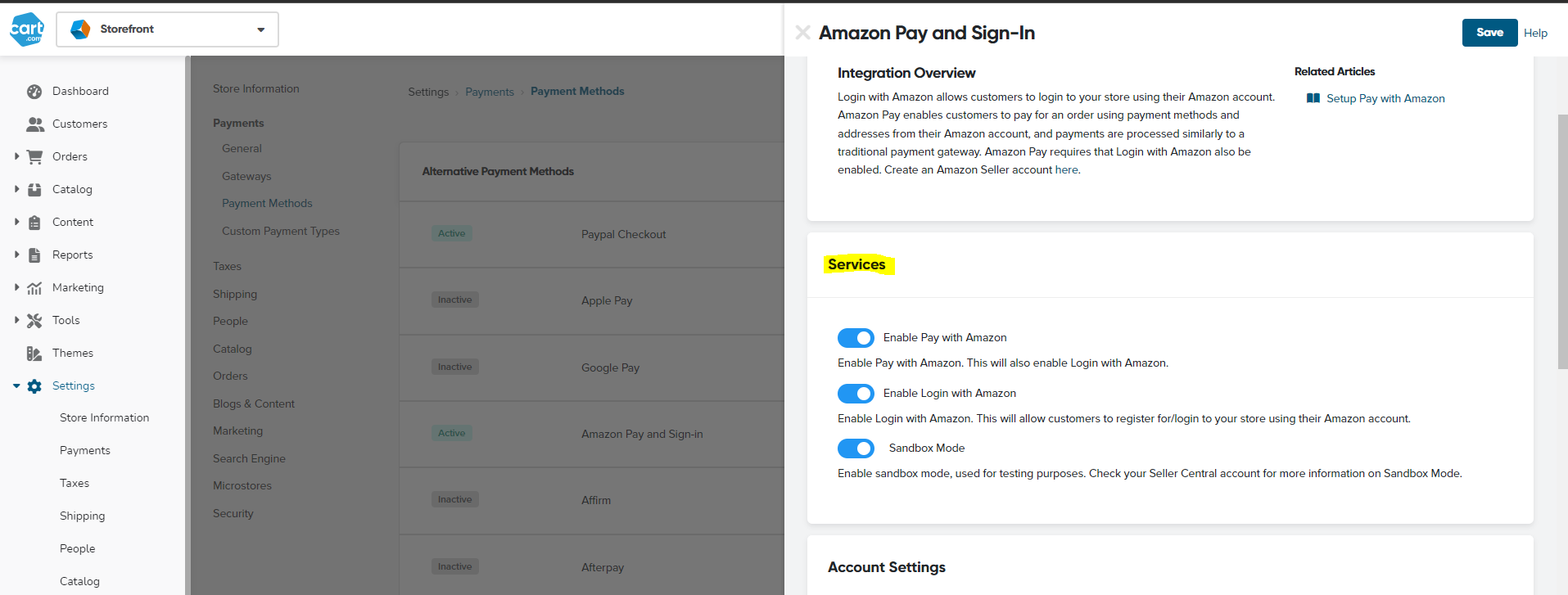Toggle Enable Pay with Amazon switch
Viewport: 1568px width, 595px height.
pos(856,338)
